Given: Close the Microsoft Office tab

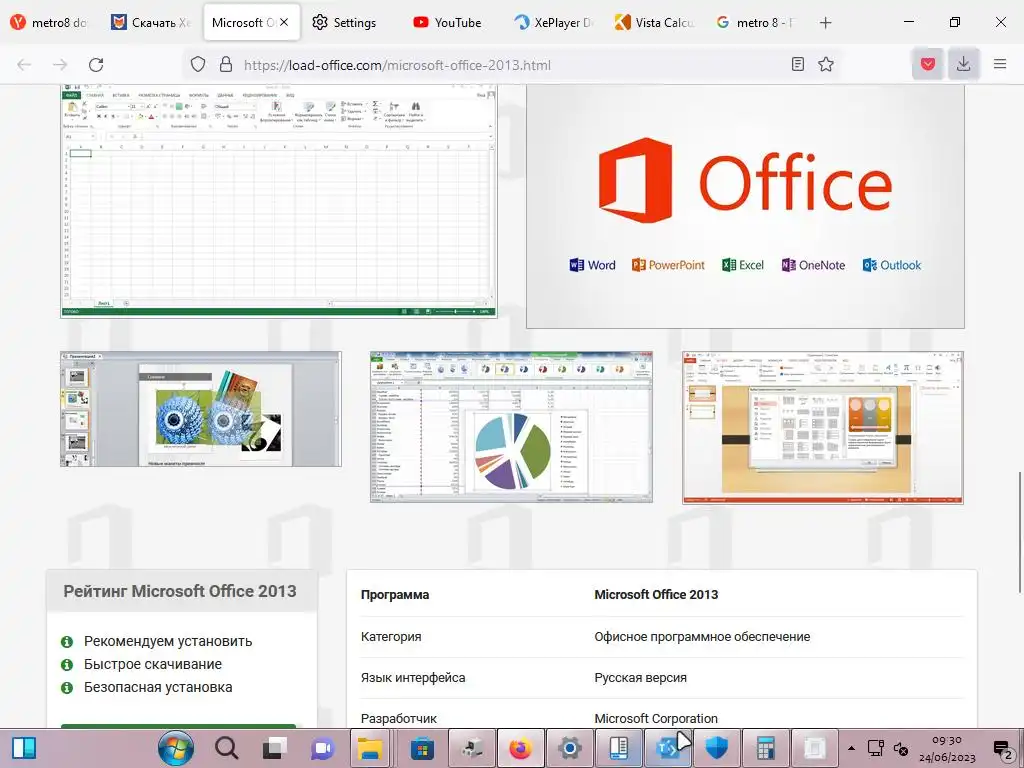Looking at the screenshot, I should (x=284, y=22).
